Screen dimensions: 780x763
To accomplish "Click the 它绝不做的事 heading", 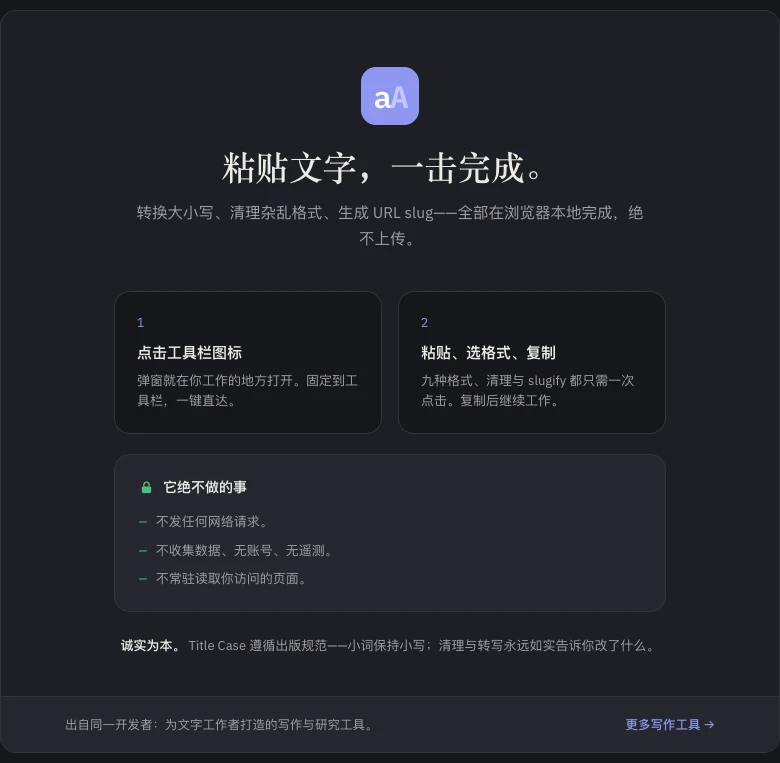I will [205, 487].
